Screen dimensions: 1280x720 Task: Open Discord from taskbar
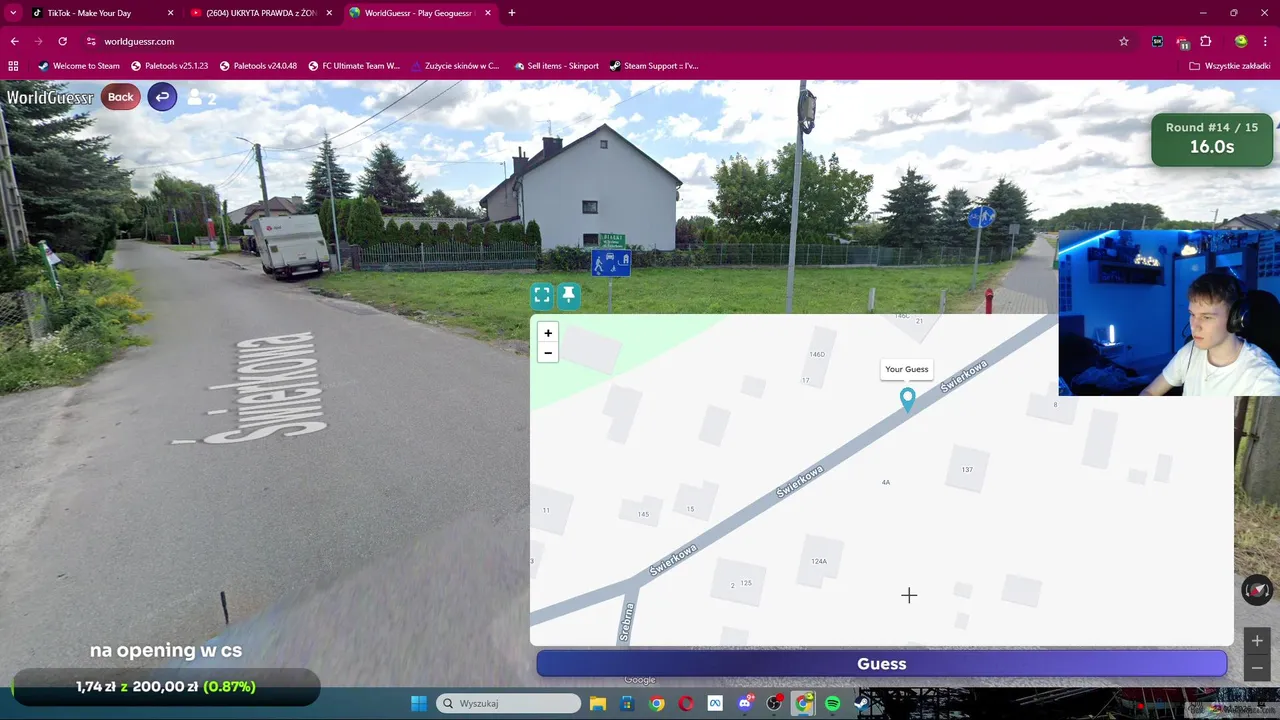745,703
